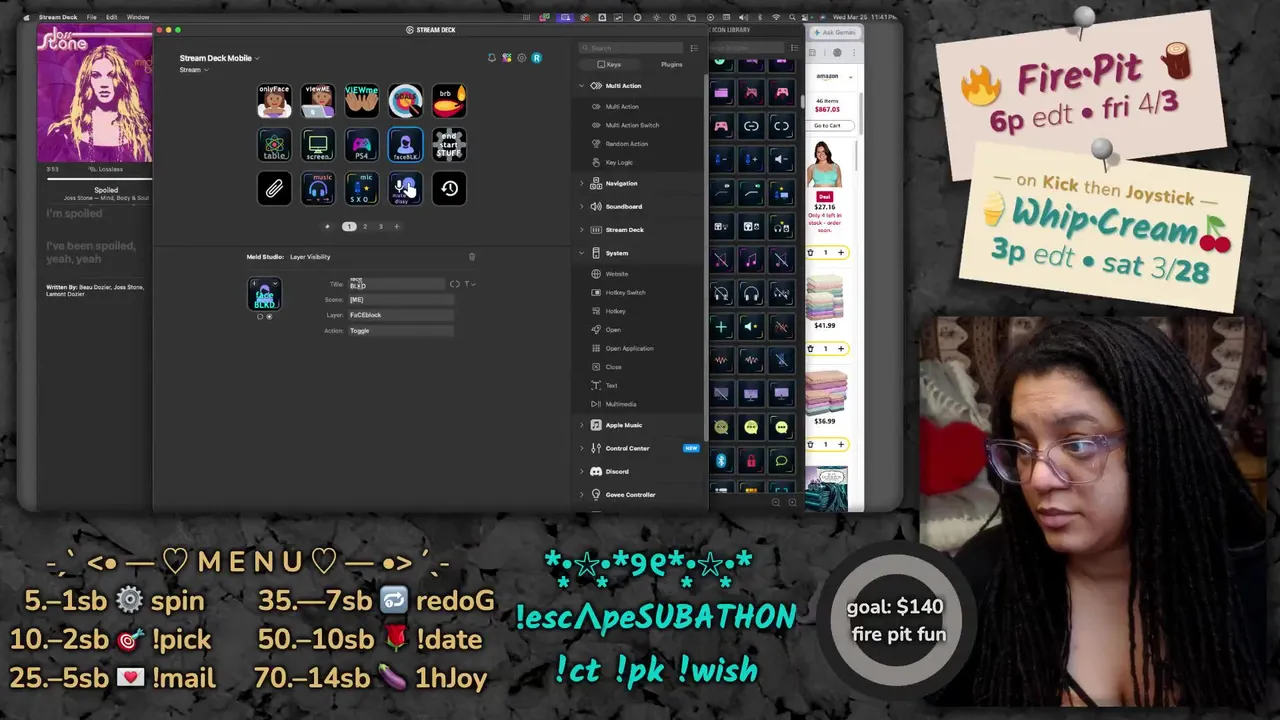
Task: Pick the Bluetooth icon in Icon Library
Action: tap(721, 461)
